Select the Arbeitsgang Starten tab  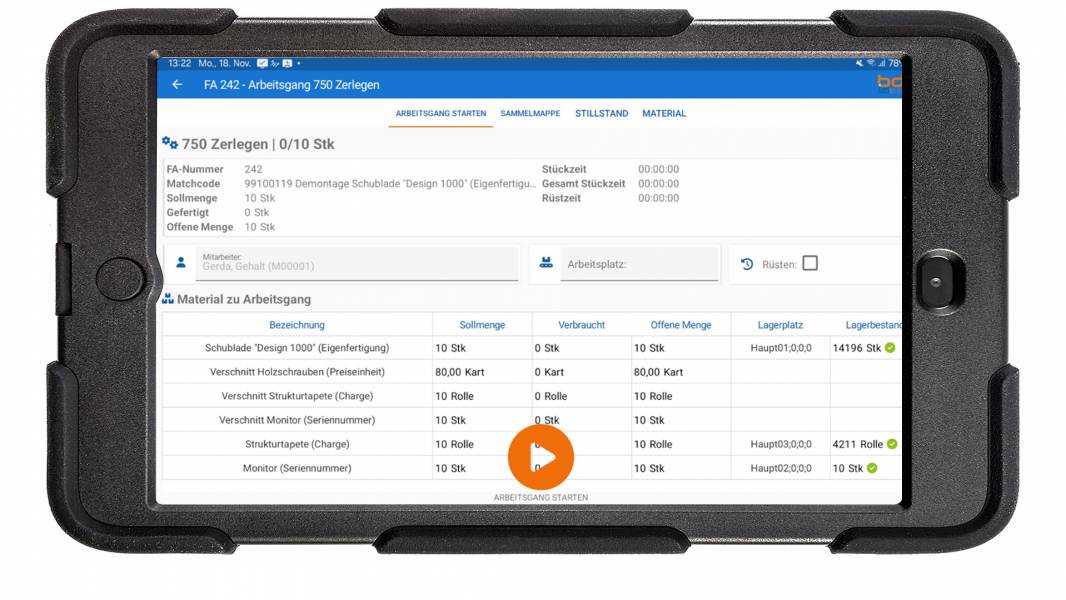click(x=441, y=114)
